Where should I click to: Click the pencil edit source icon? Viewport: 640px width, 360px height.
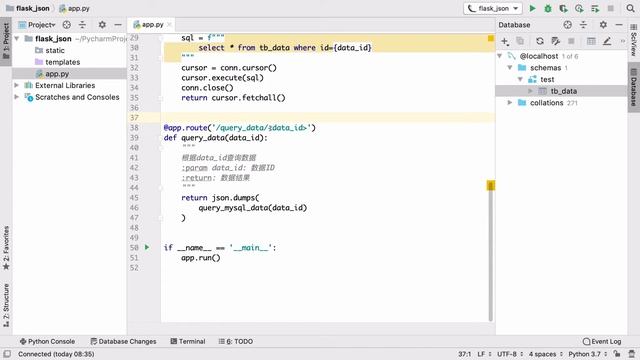(607, 41)
